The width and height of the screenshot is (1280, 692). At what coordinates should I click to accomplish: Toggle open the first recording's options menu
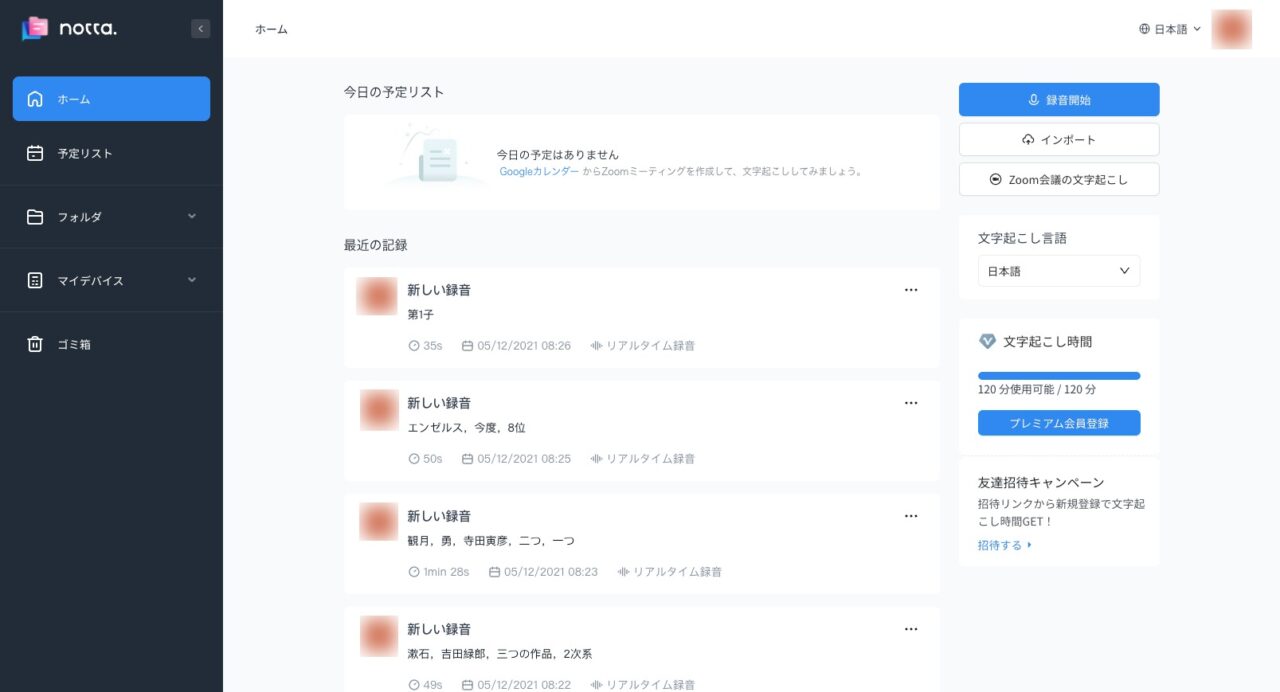pos(911,289)
